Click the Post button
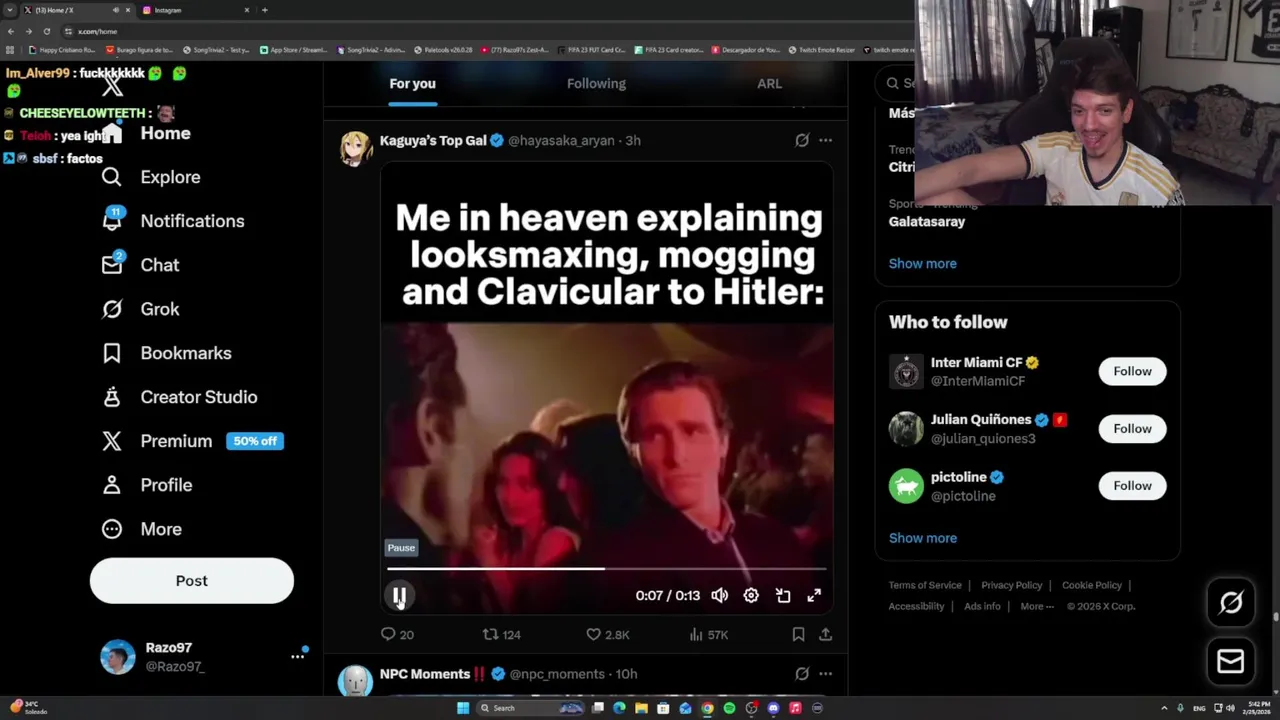Image resolution: width=1280 pixels, height=720 pixels. (192, 581)
